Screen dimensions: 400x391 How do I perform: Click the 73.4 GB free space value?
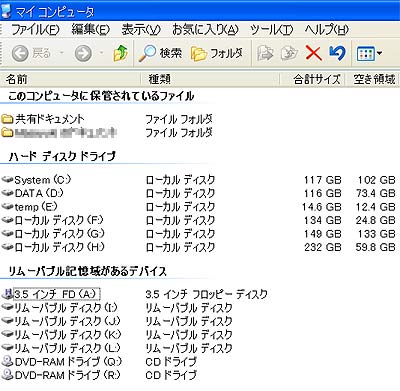pos(375,193)
